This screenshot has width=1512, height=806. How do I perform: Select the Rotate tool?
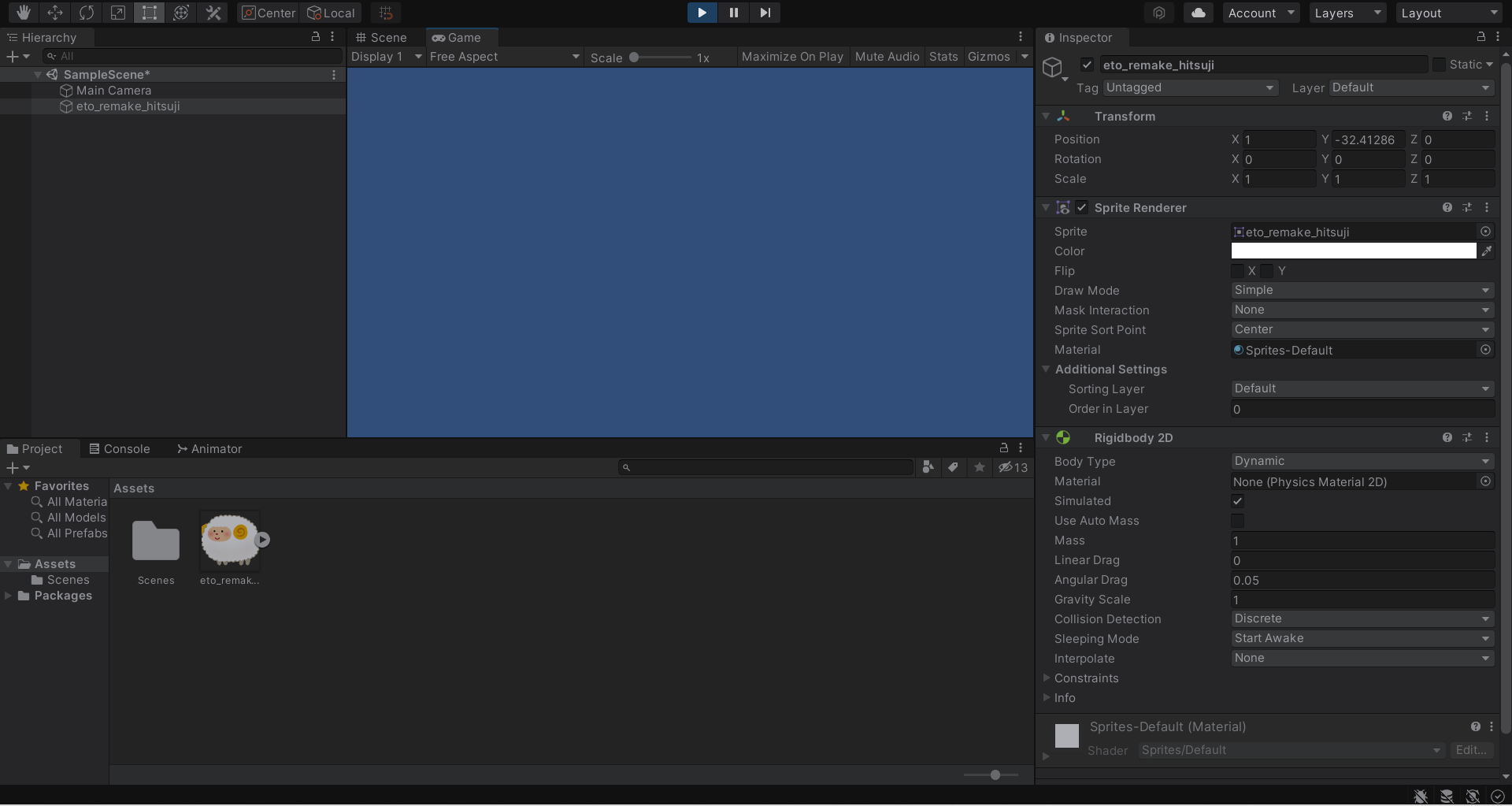86,13
